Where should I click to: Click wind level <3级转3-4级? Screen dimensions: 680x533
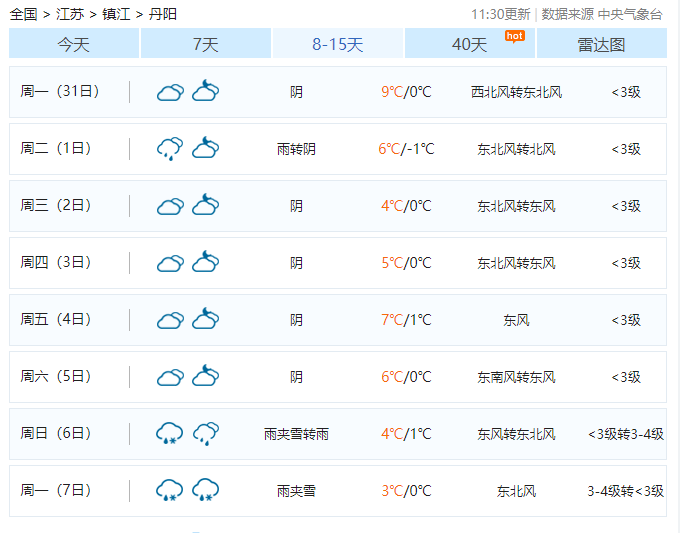pyautogui.click(x=626, y=434)
